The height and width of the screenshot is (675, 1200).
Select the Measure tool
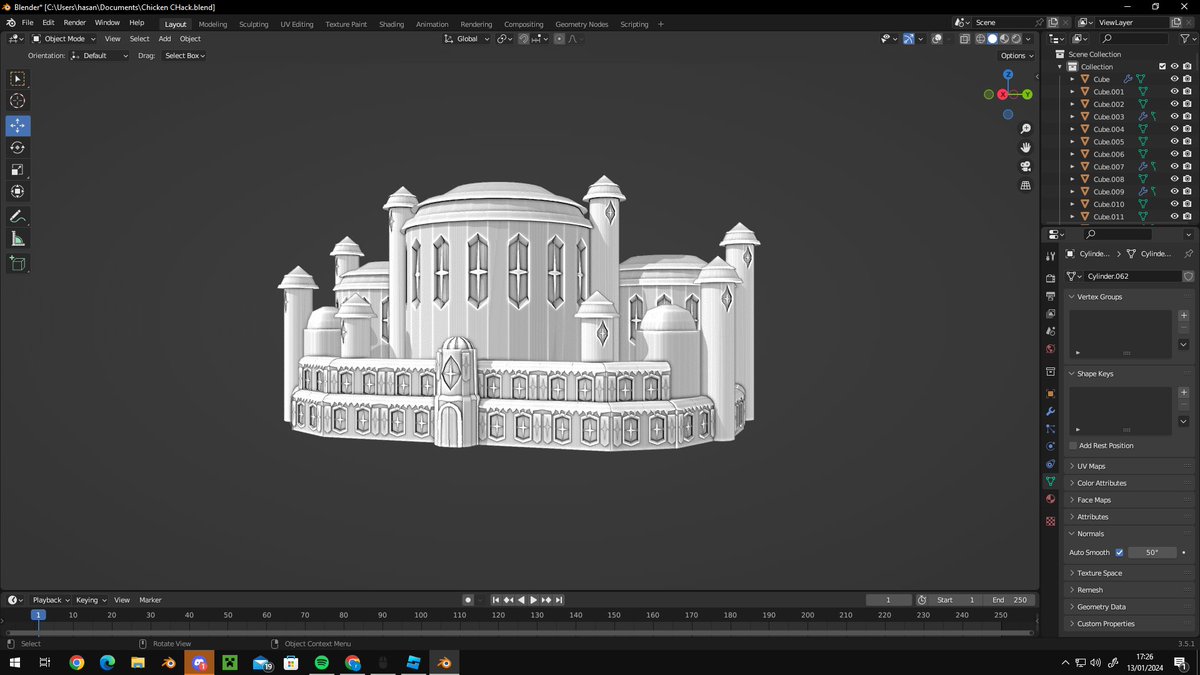point(17,238)
